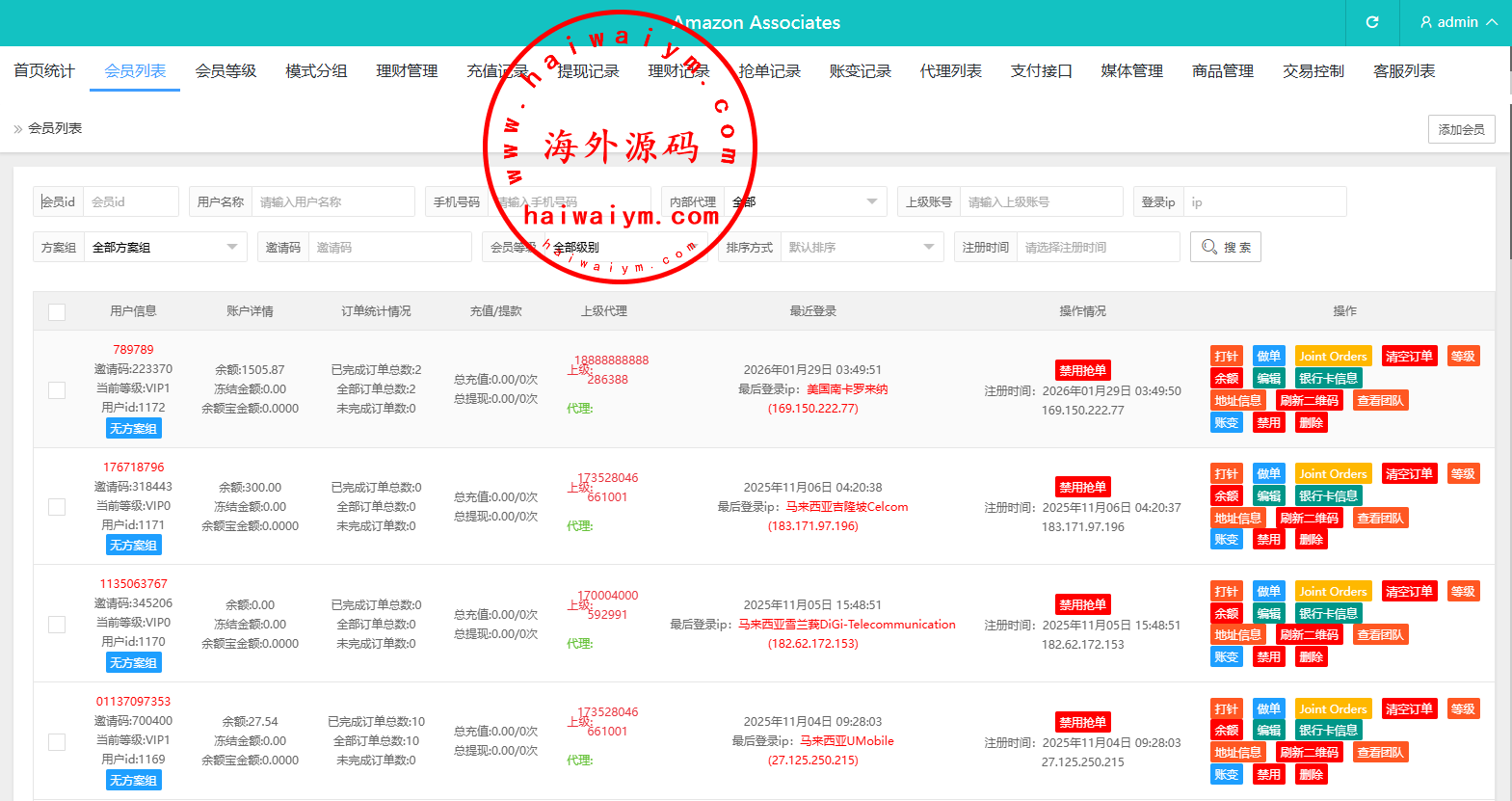Click 删除 button for user 176718796
Image resolution: width=1512 pixels, height=801 pixels.
coord(1311,540)
